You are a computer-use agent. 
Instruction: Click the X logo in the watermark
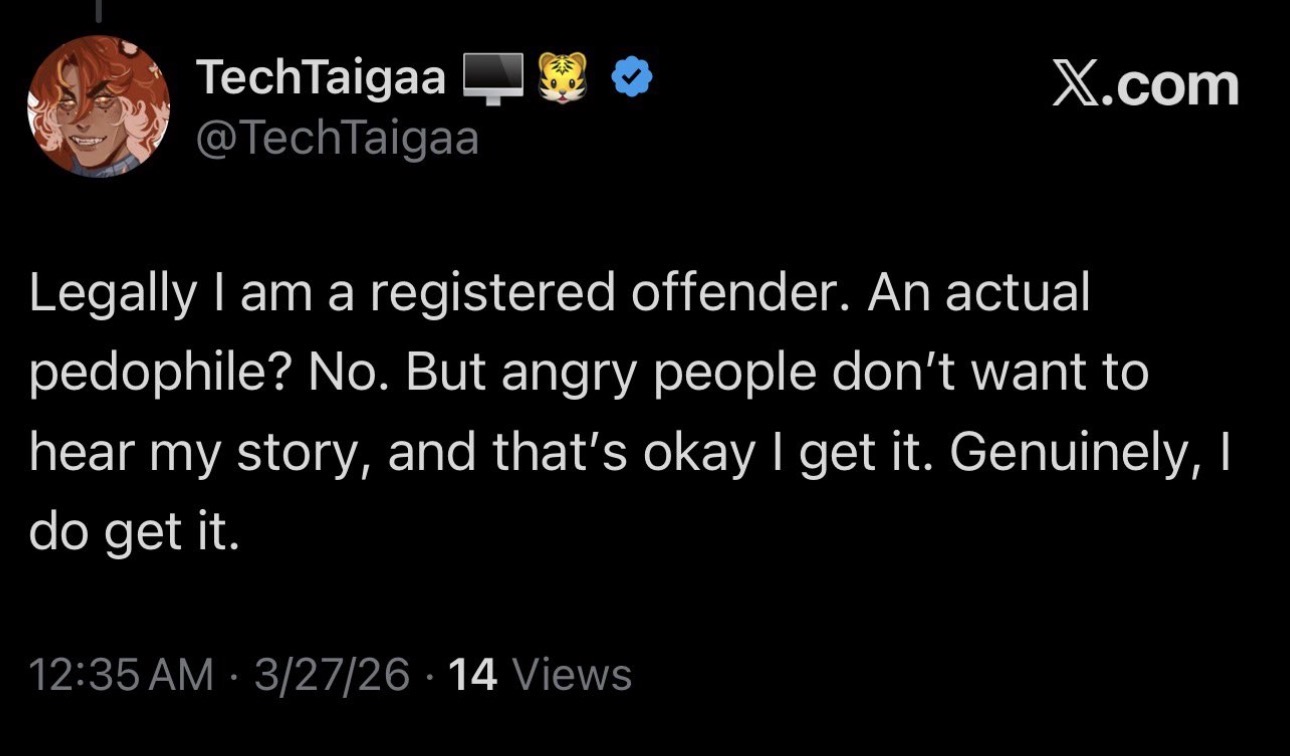[x=1076, y=84]
